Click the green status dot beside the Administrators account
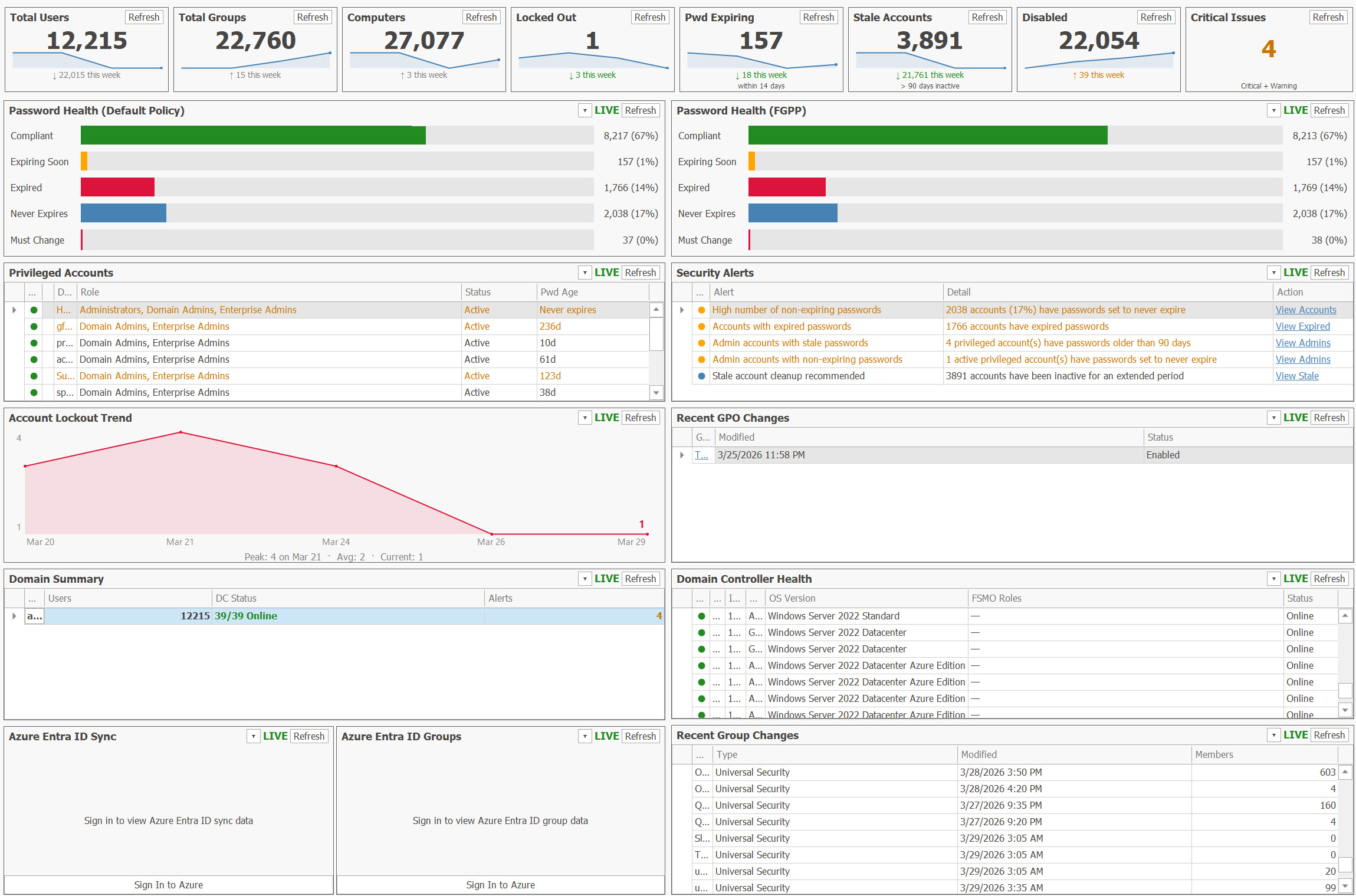The height and width of the screenshot is (896, 1356). pos(34,310)
